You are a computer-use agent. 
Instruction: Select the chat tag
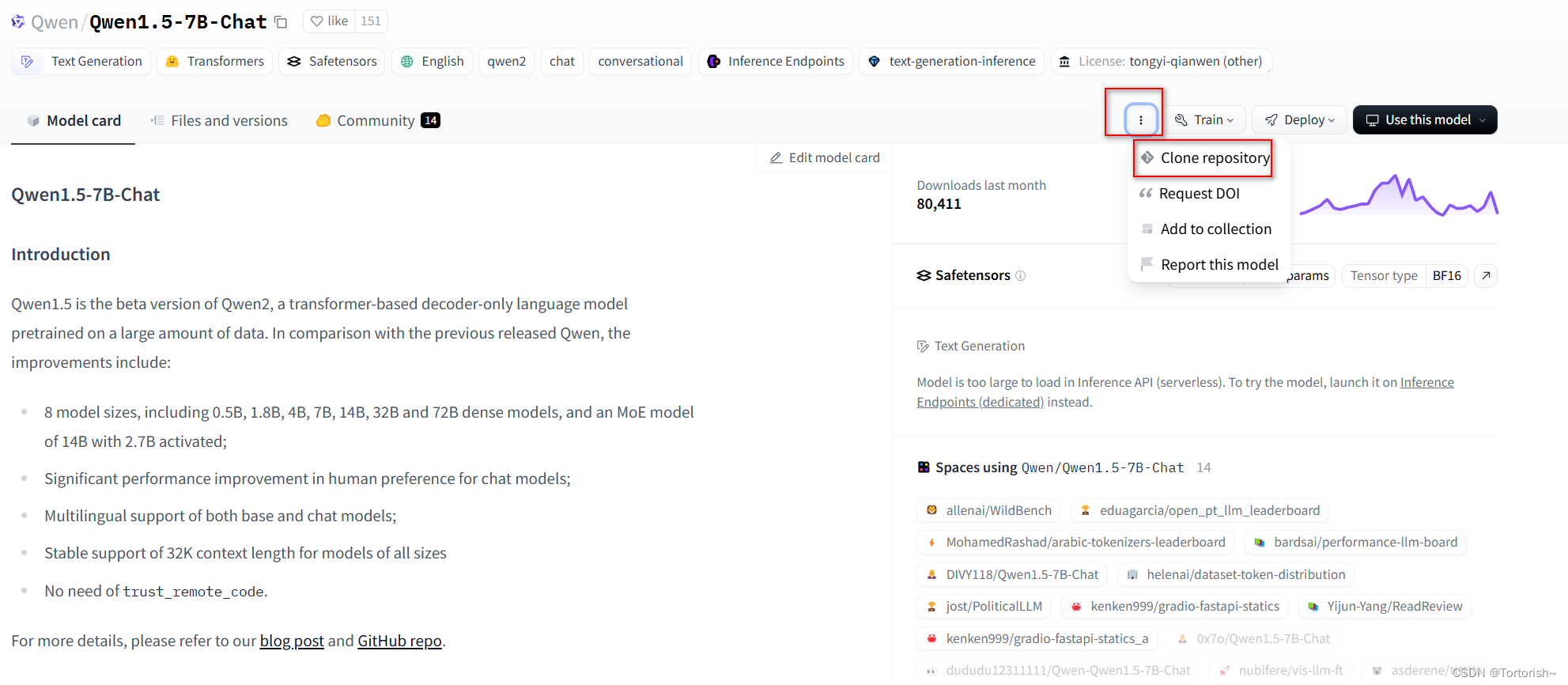tap(562, 61)
